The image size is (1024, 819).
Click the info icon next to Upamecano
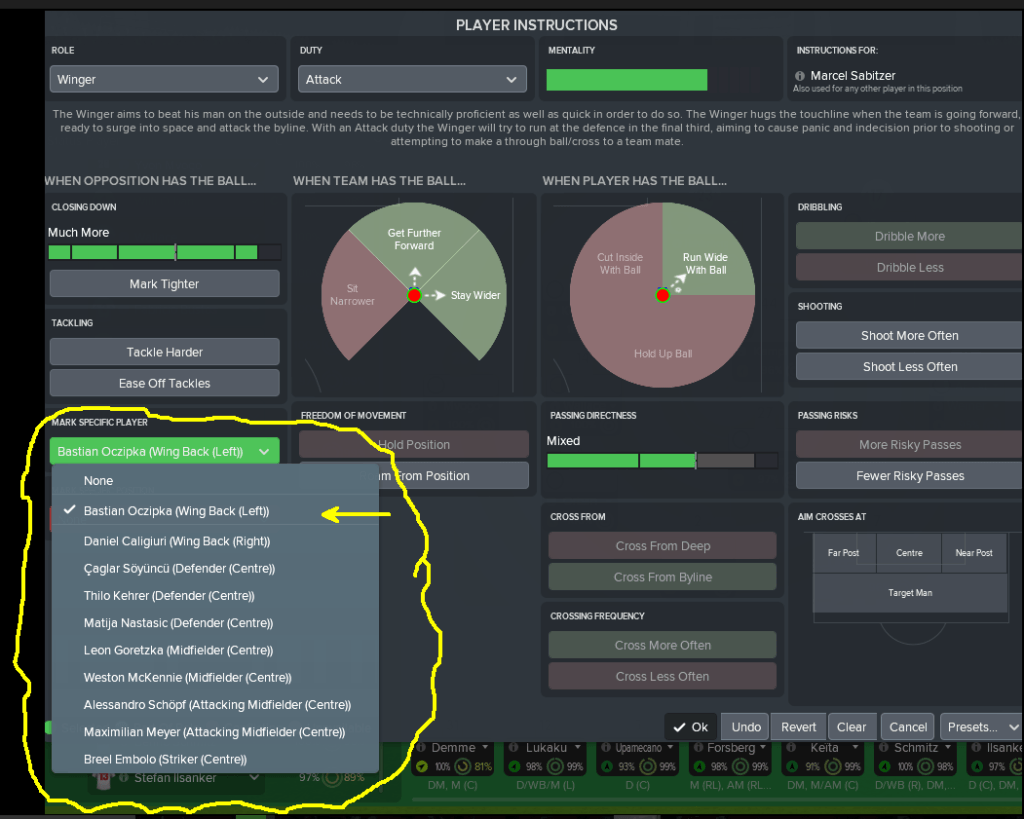pyautogui.click(x=606, y=748)
